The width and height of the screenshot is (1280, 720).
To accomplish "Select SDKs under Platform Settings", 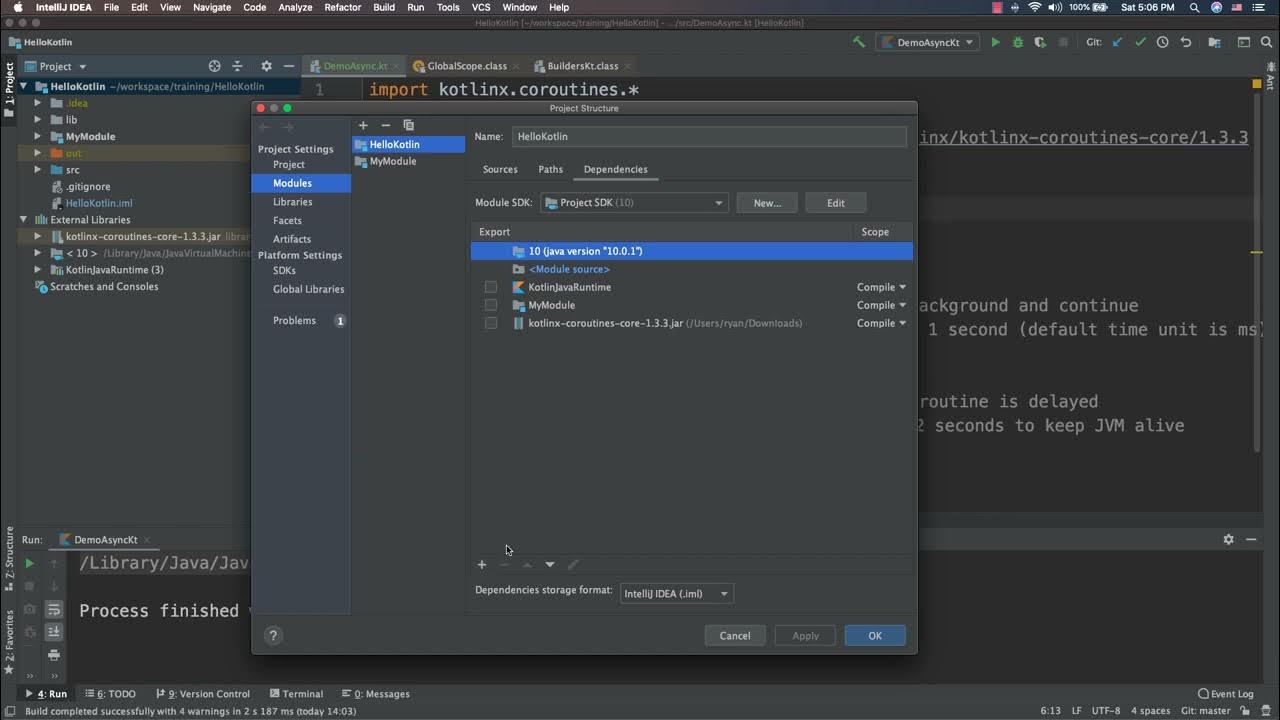I will click(284, 270).
